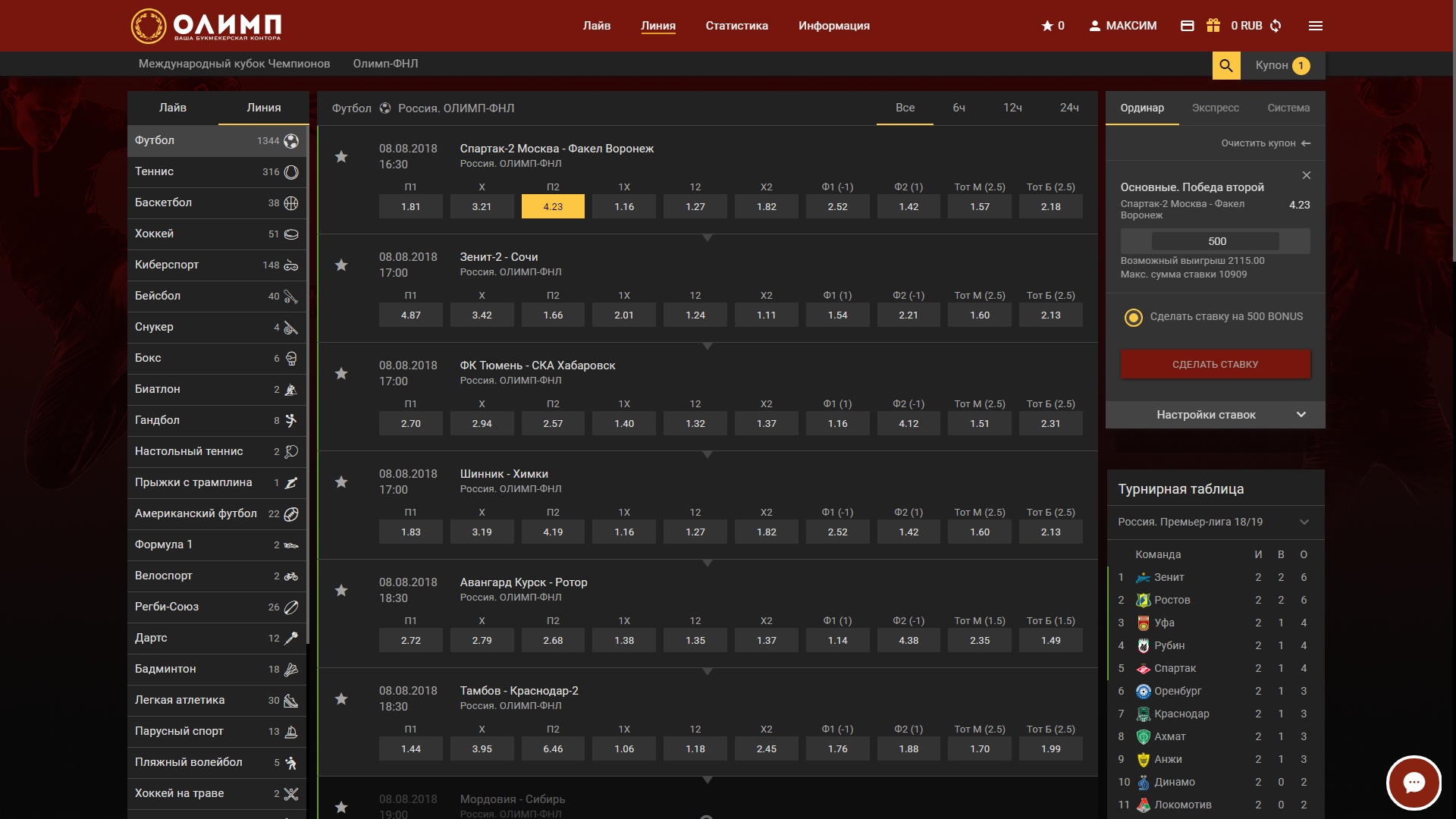1456x819 pixels.
Task: Click the gift bonus icon
Action: (x=1213, y=26)
